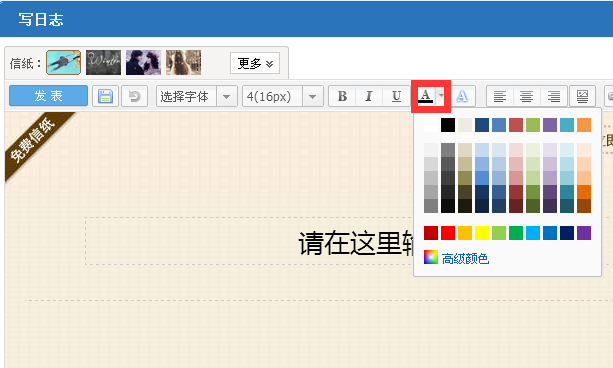The image size is (613, 368).
Task: Pick the standard sky blue color swatch
Action: [533, 233]
